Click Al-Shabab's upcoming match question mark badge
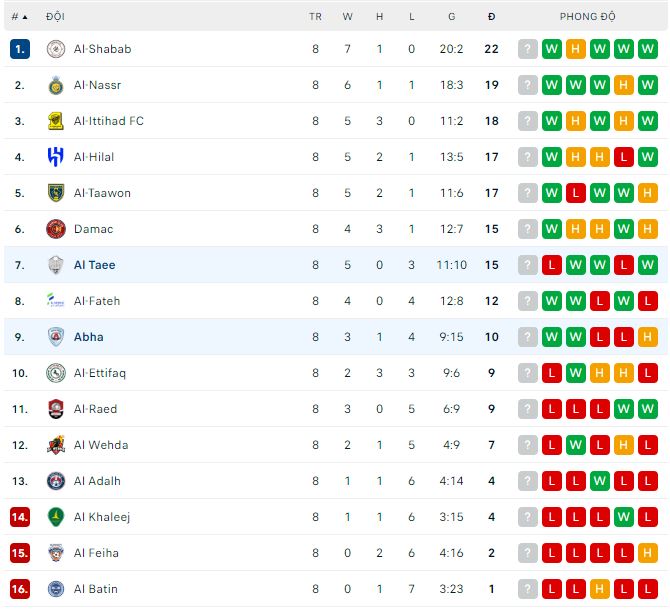This screenshot has width=670, height=612. point(528,49)
